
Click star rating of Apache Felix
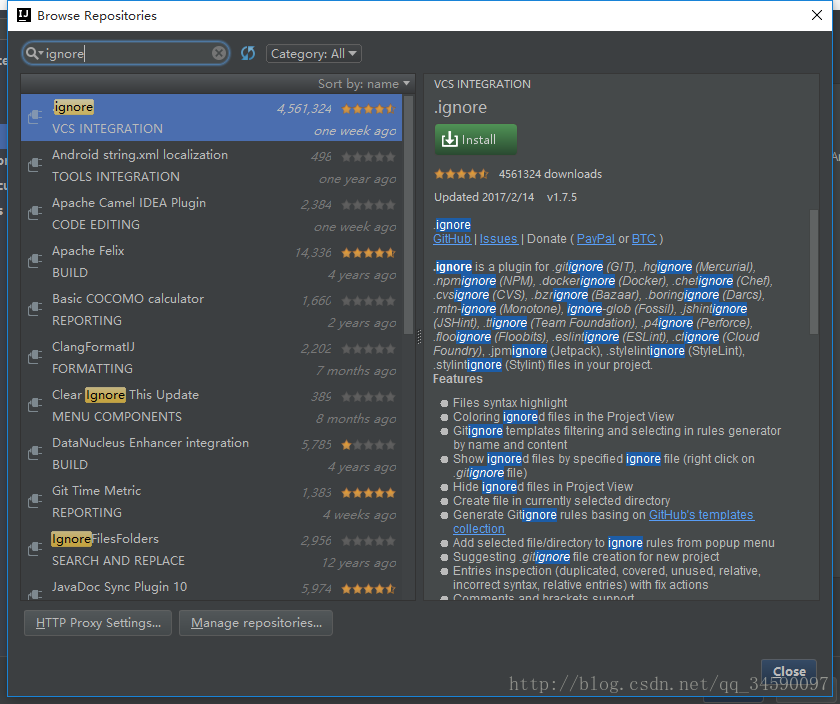pyautogui.click(x=369, y=253)
